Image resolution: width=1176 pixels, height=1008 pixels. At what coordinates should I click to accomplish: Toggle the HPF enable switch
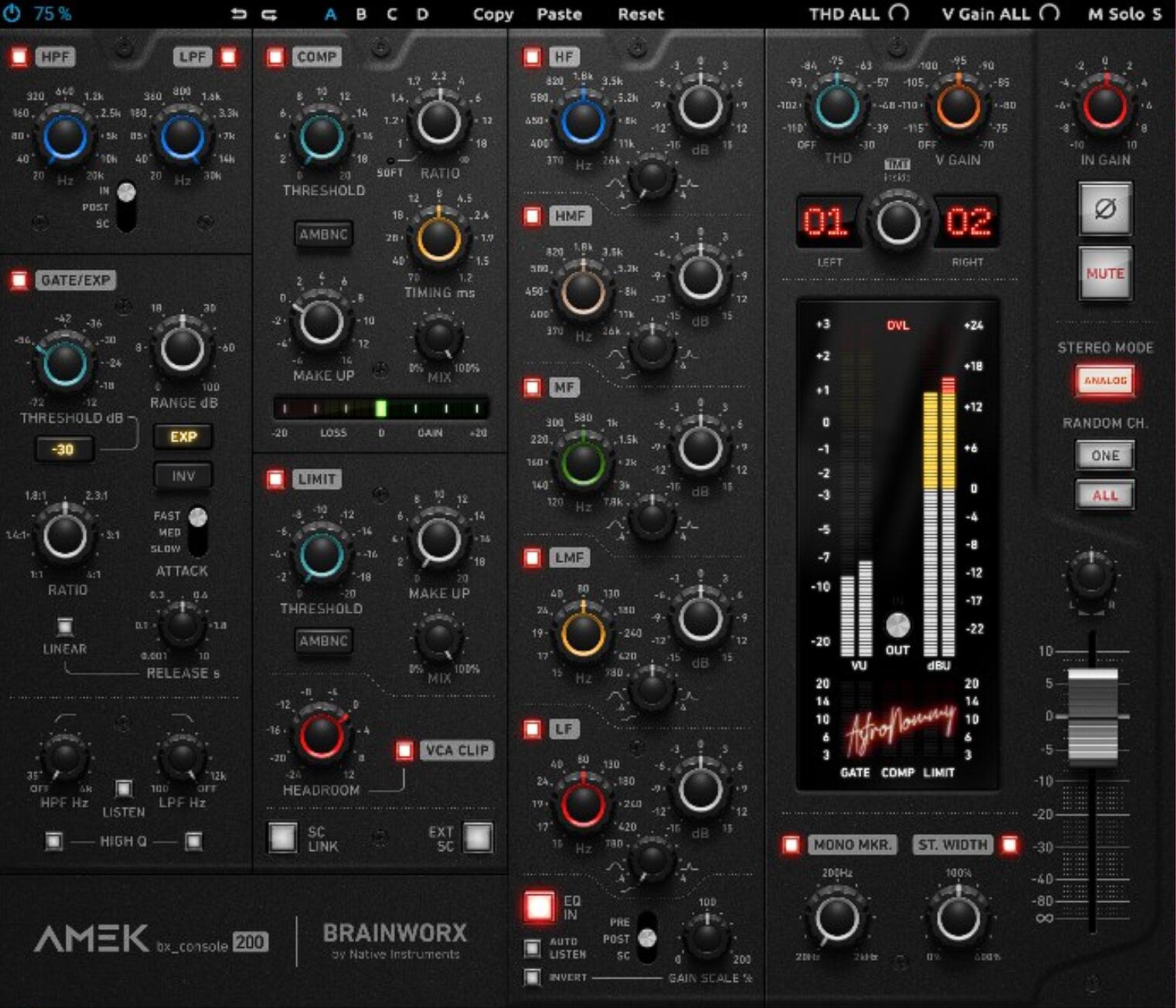(x=19, y=56)
